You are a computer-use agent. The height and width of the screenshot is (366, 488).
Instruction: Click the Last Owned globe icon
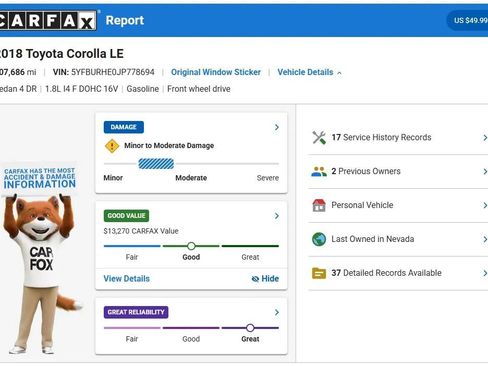(319, 239)
